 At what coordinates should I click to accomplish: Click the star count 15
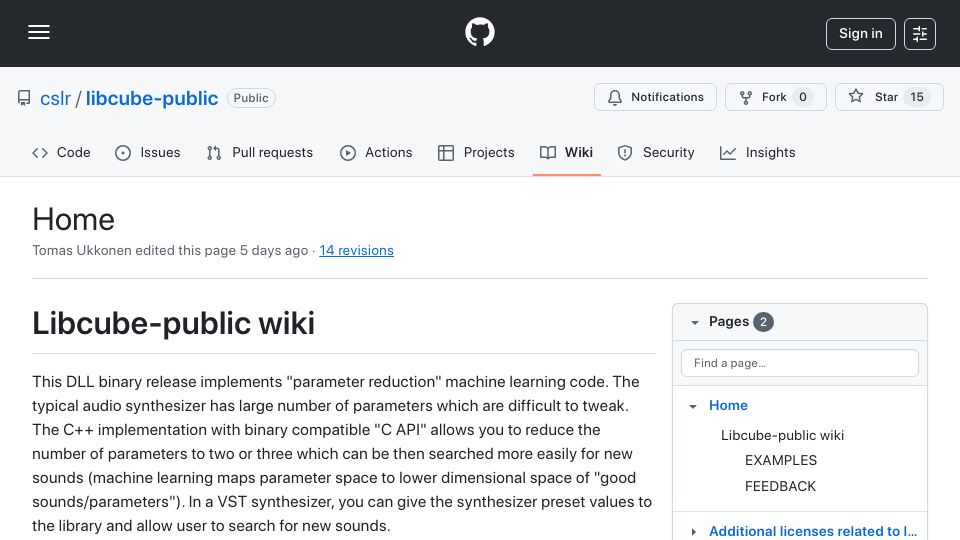point(917,97)
